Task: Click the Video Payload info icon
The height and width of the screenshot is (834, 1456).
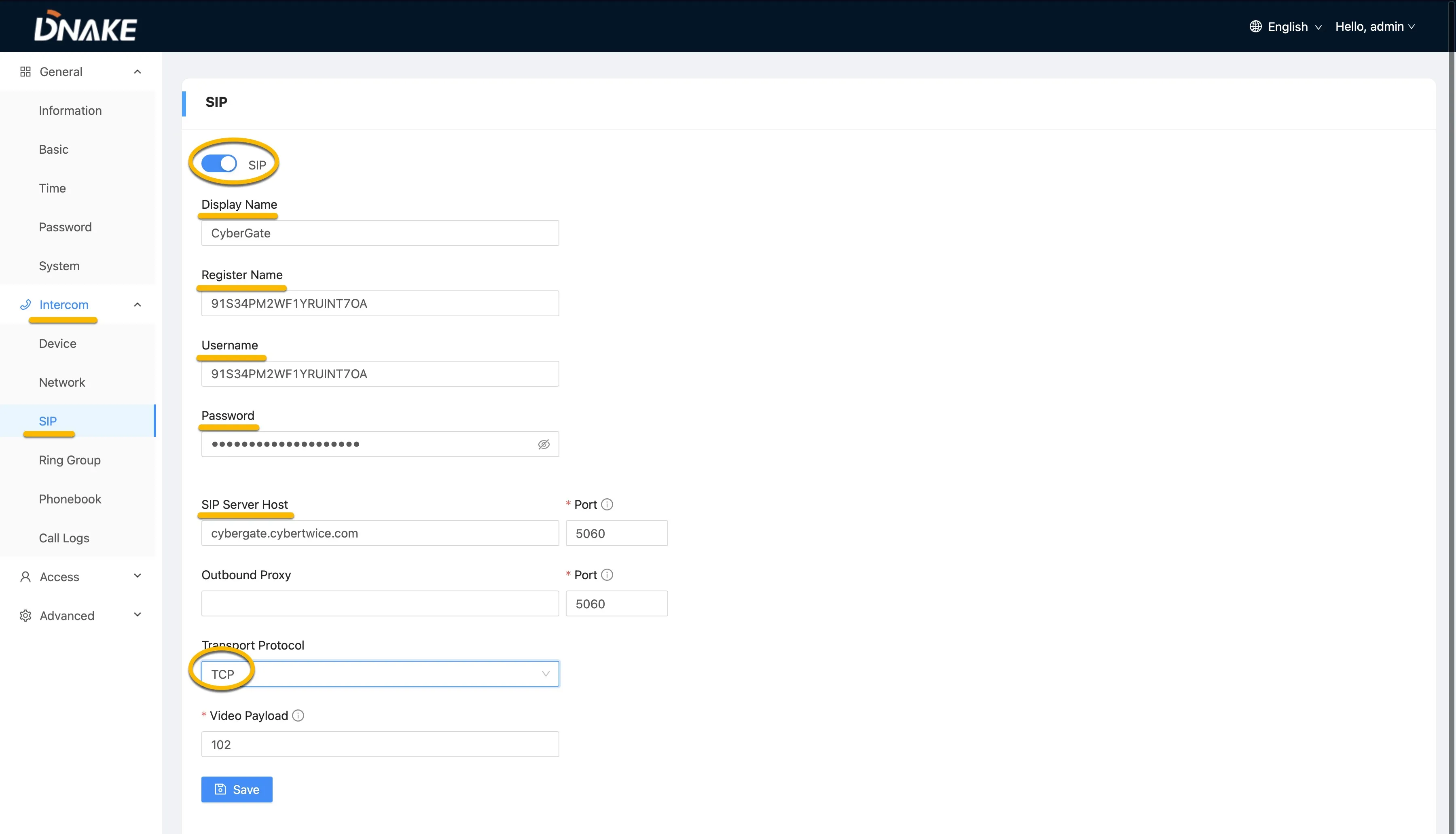Action: pyautogui.click(x=298, y=715)
